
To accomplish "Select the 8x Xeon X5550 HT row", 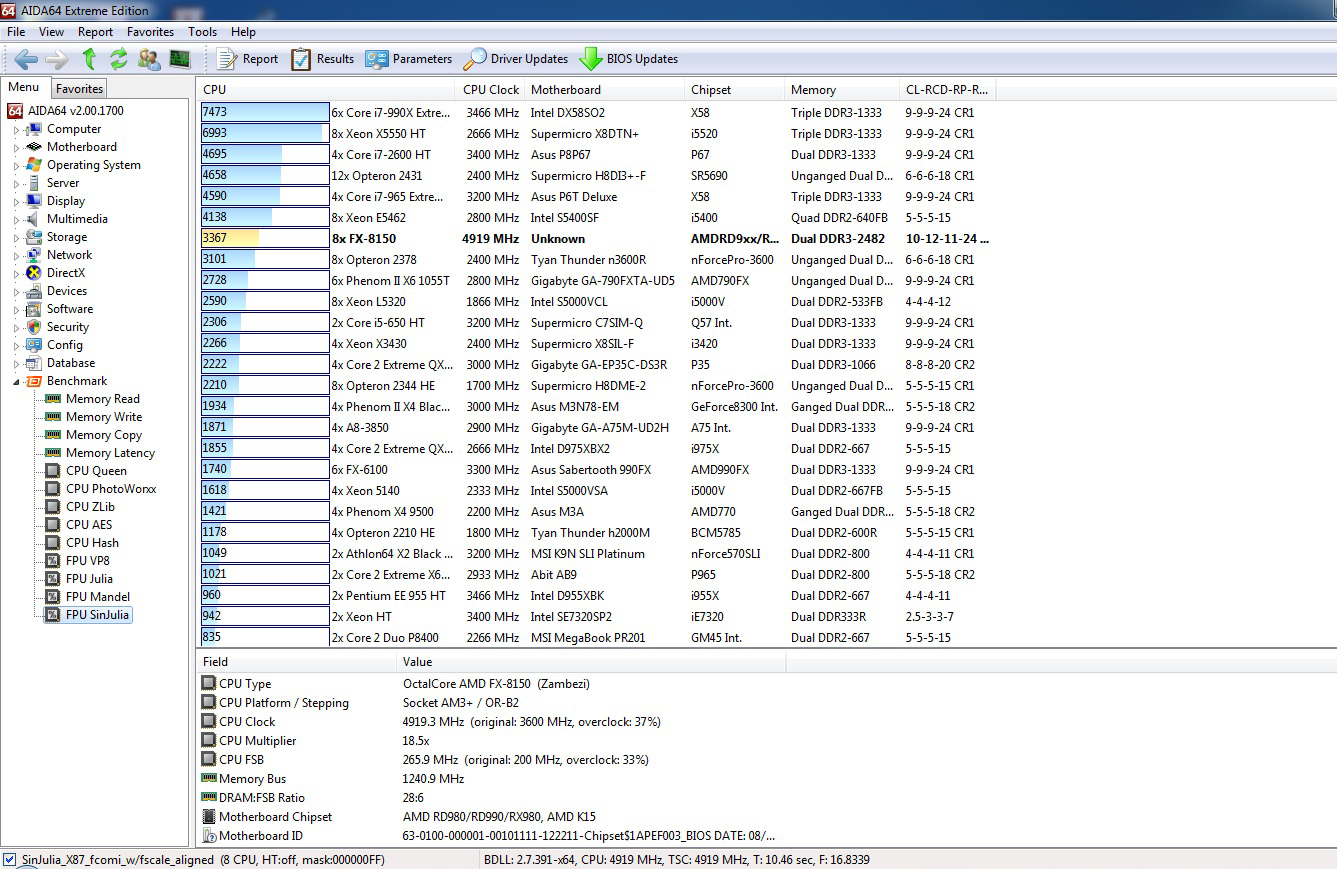I will 598,134.
